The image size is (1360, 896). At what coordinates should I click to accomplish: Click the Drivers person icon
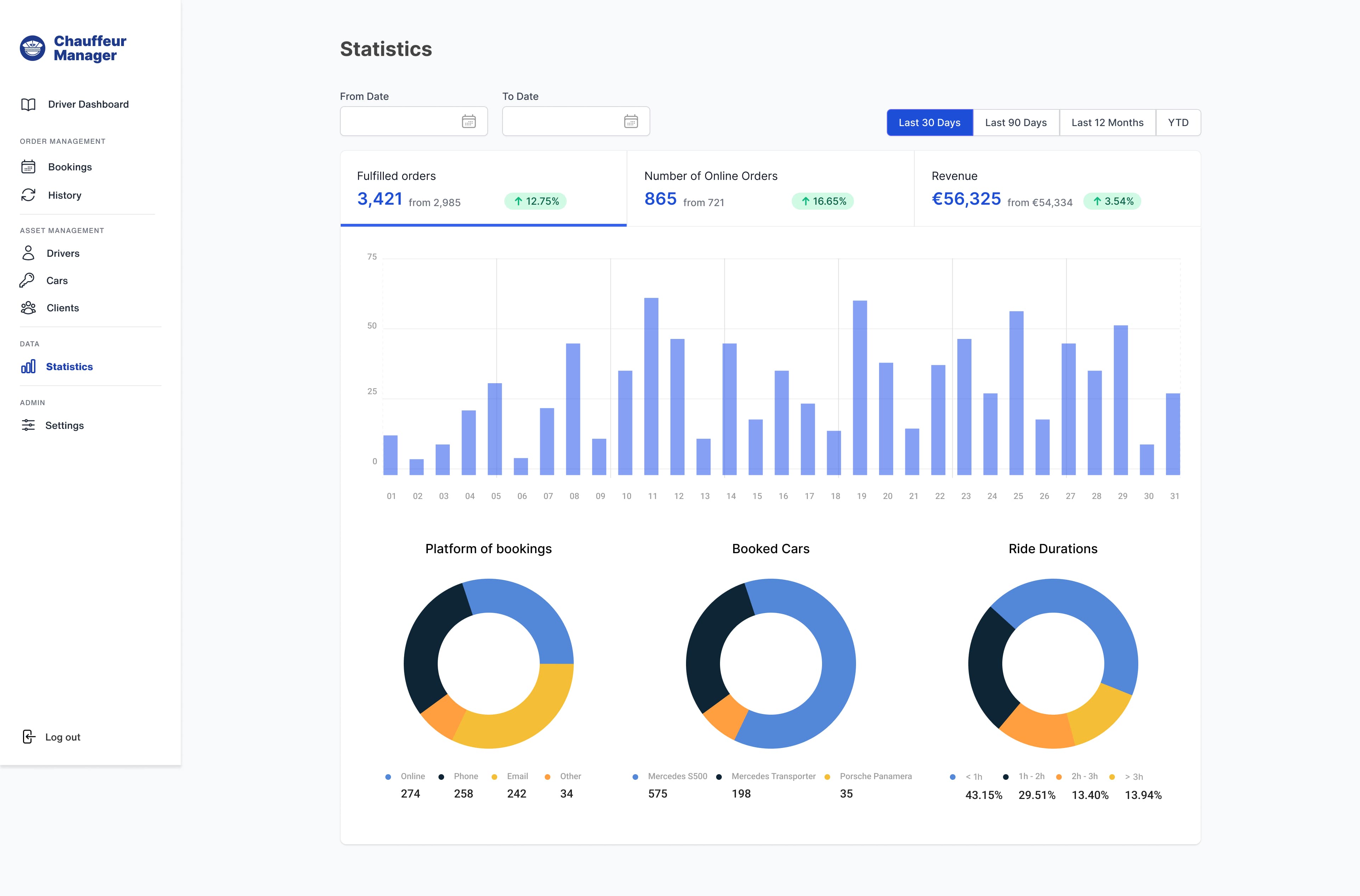(x=28, y=253)
